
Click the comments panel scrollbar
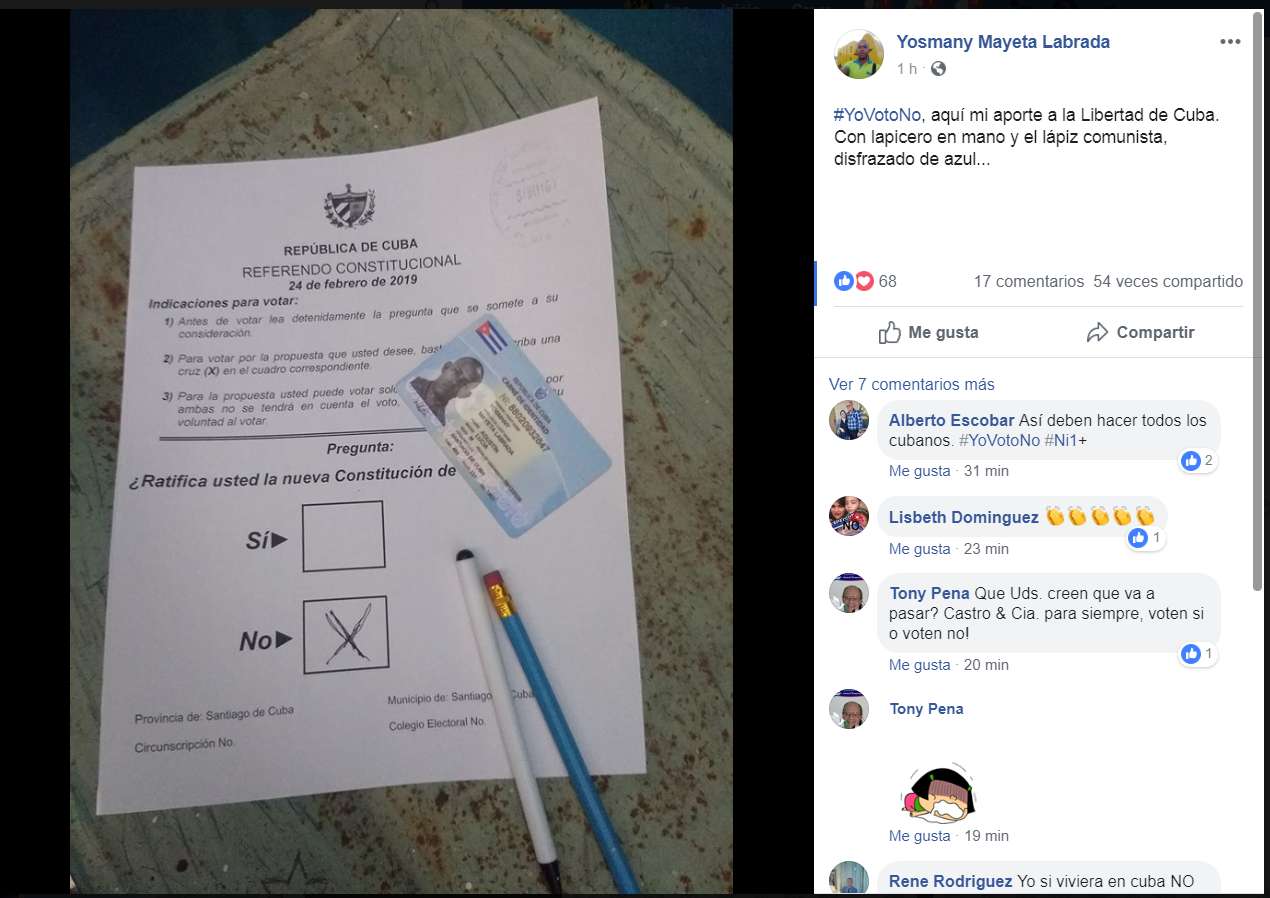coord(1257,300)
